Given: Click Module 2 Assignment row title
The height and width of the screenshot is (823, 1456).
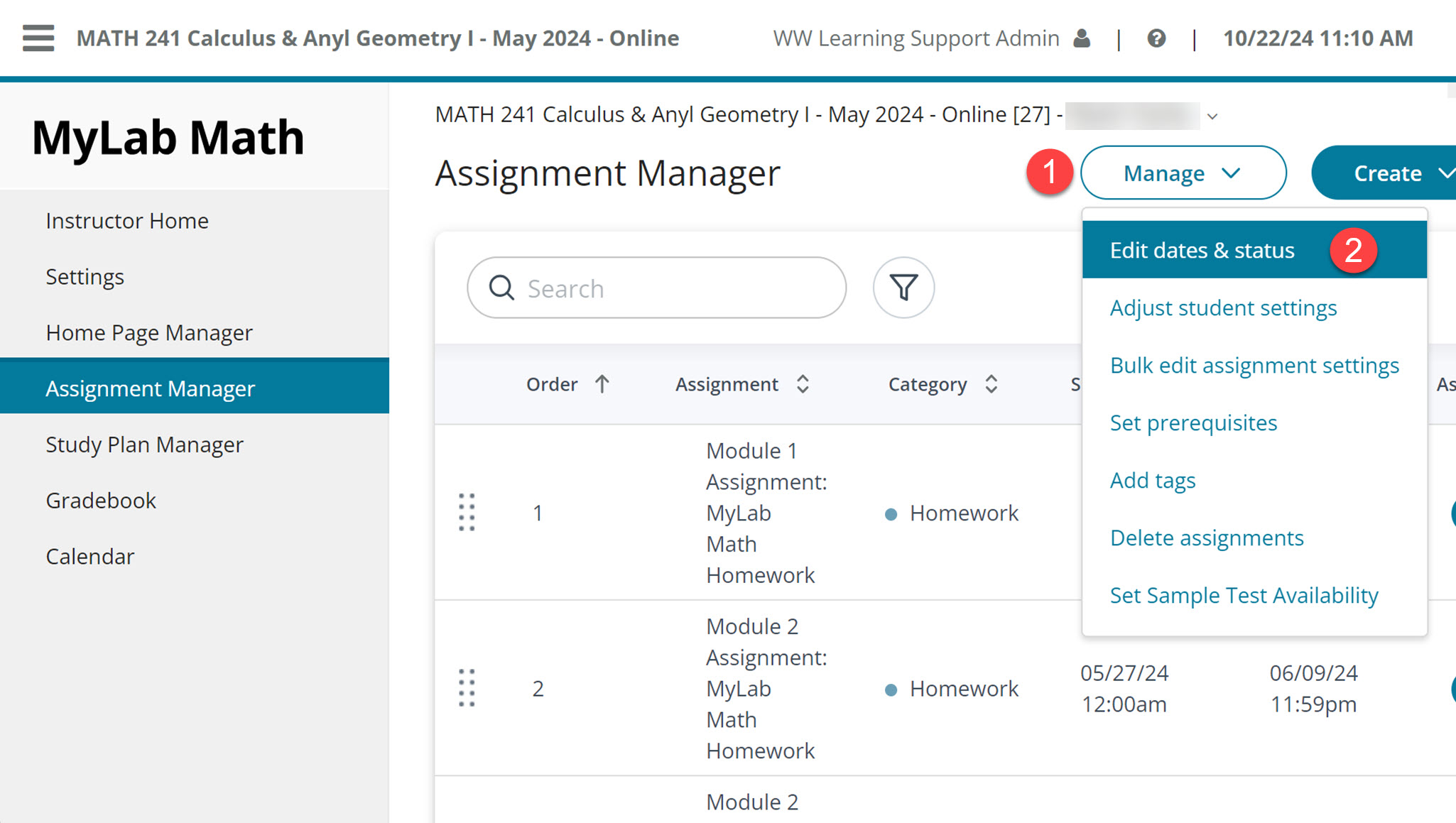Looking at the screenshot, I should [766, 688].
